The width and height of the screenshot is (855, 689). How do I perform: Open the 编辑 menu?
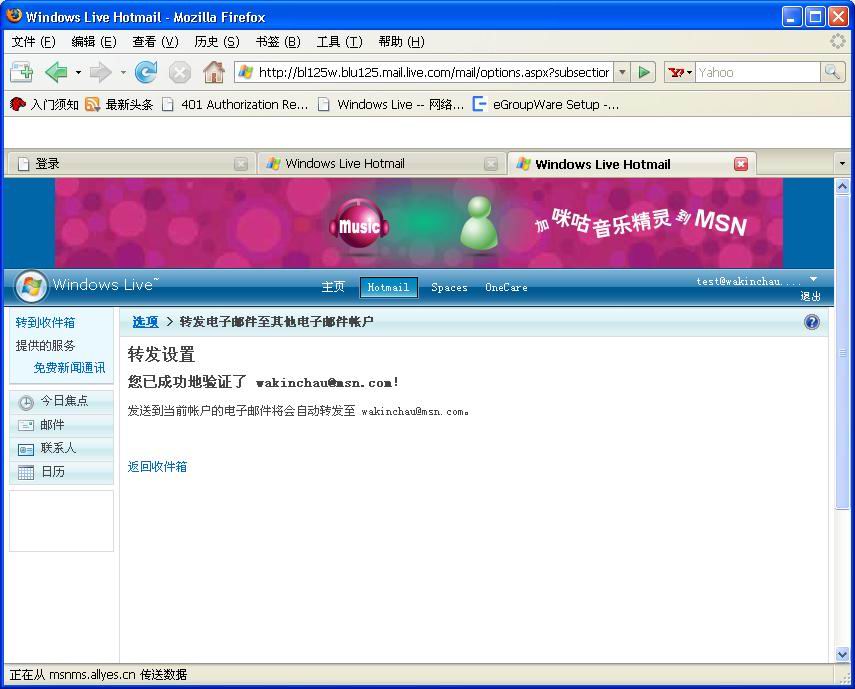point(94,42)
